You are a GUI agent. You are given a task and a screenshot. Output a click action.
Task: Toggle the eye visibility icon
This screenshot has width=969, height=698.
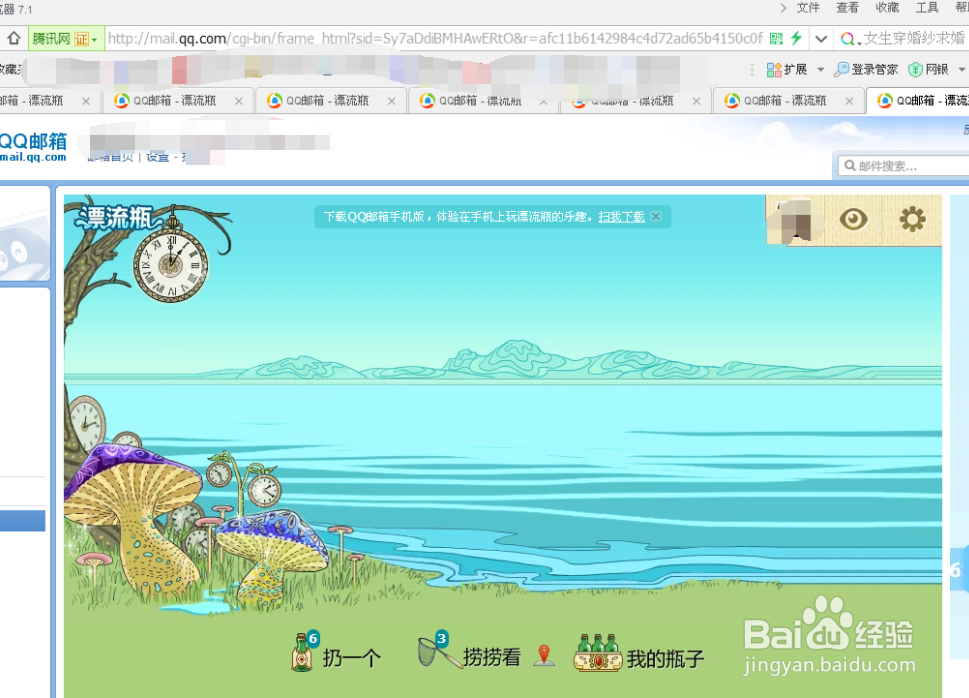click(853, 219)
